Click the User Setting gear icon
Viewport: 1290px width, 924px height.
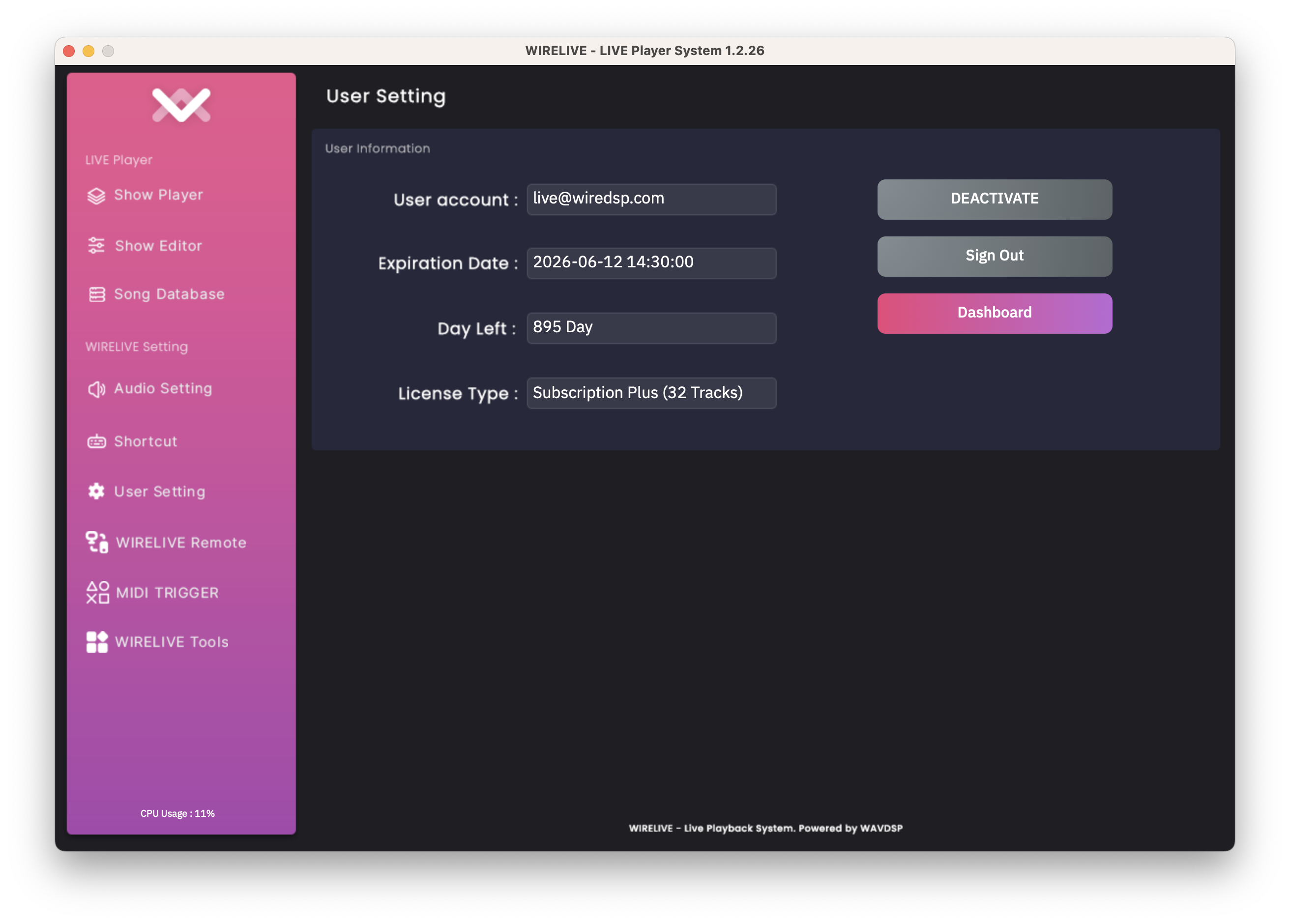point(96,491)
